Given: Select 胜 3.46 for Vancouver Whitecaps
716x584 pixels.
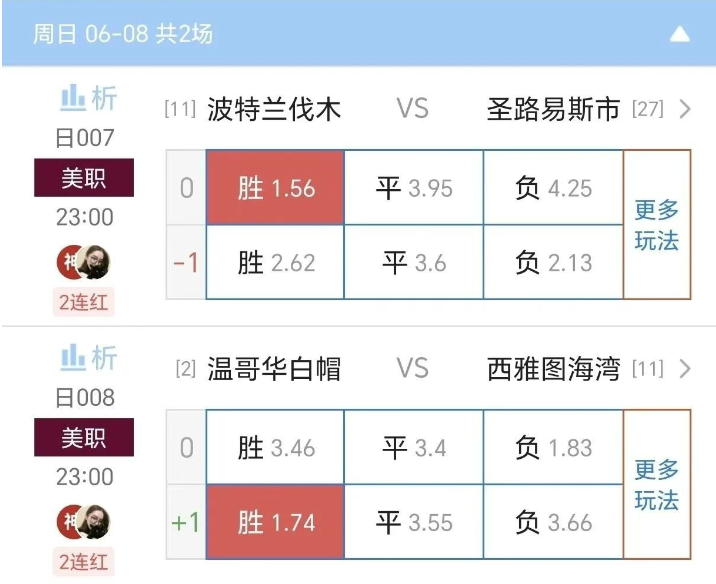Looking at the screenshot, I should click(x=275, y=447).
